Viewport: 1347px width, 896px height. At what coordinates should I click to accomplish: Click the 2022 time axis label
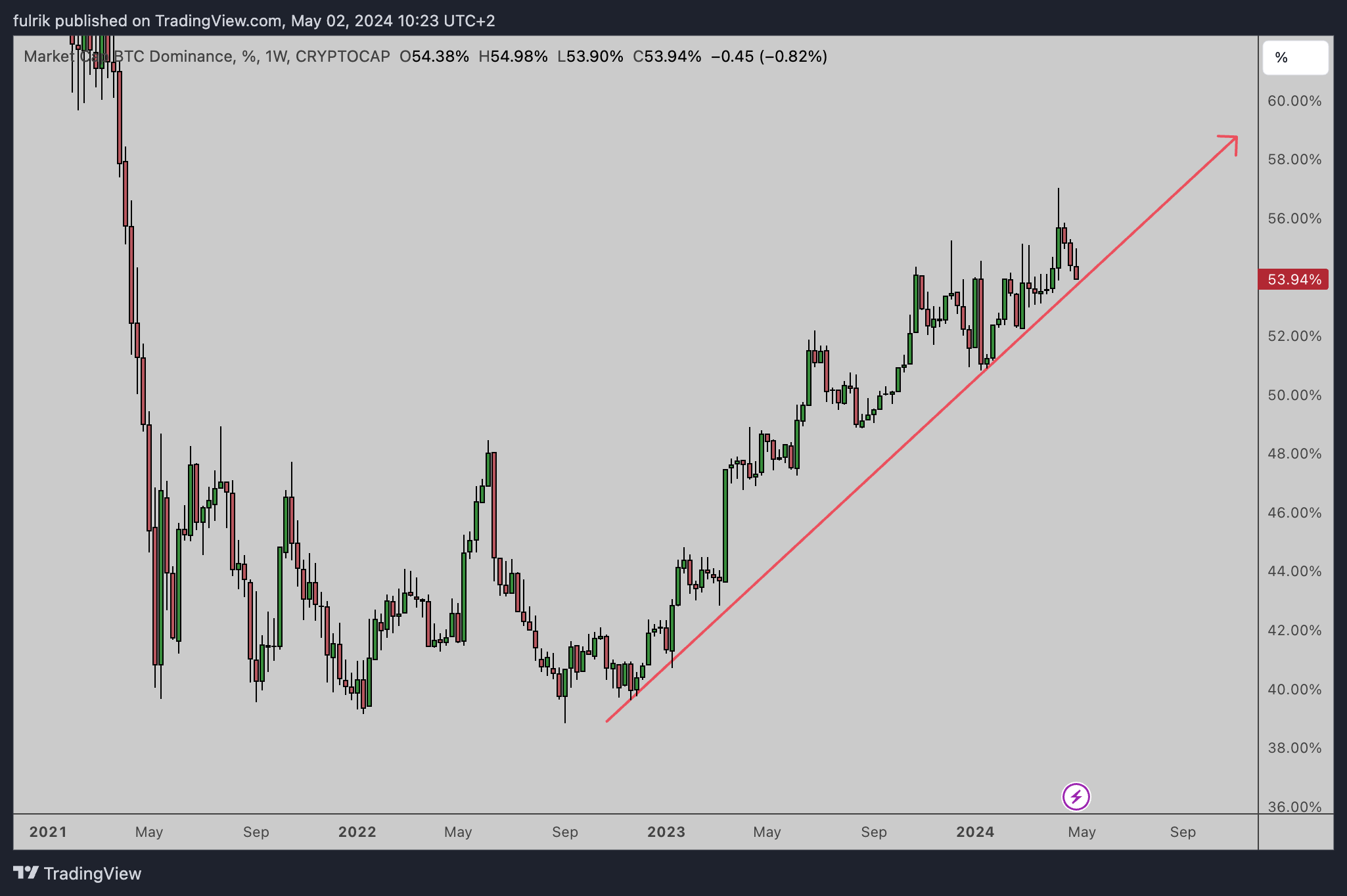[x=357, y=832]
